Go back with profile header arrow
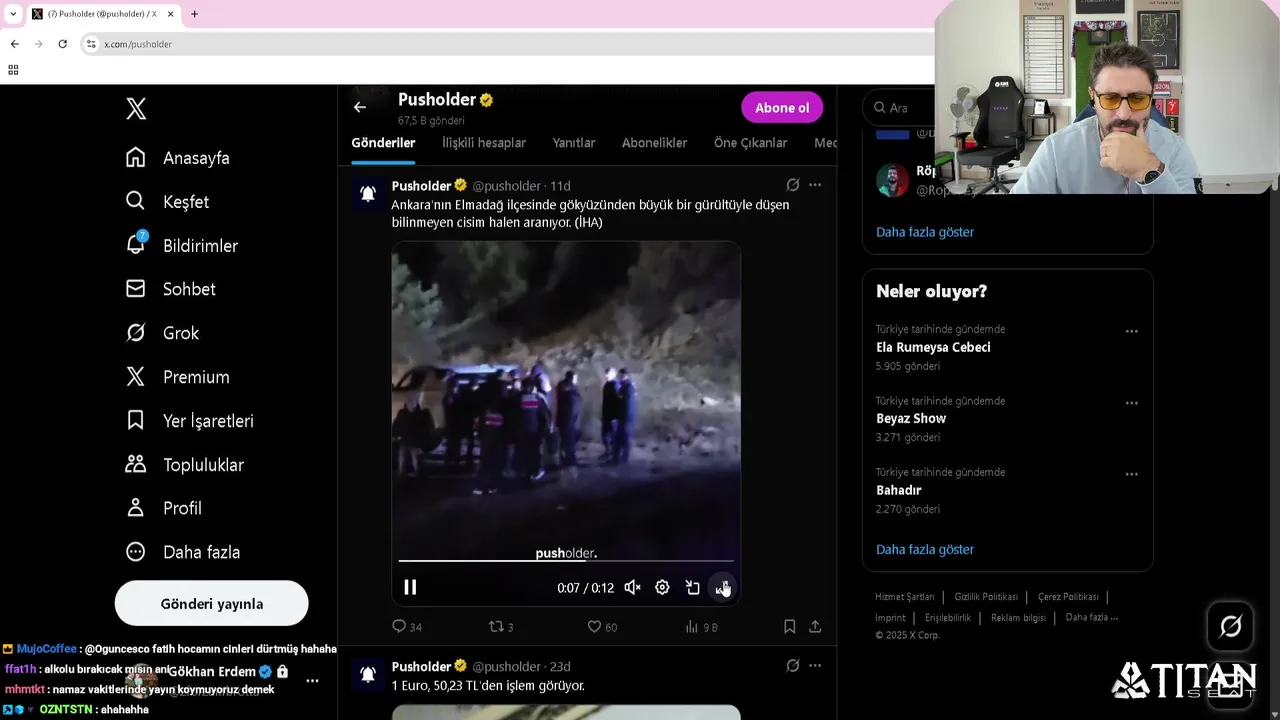1280x720 pixels. [360, 107]
